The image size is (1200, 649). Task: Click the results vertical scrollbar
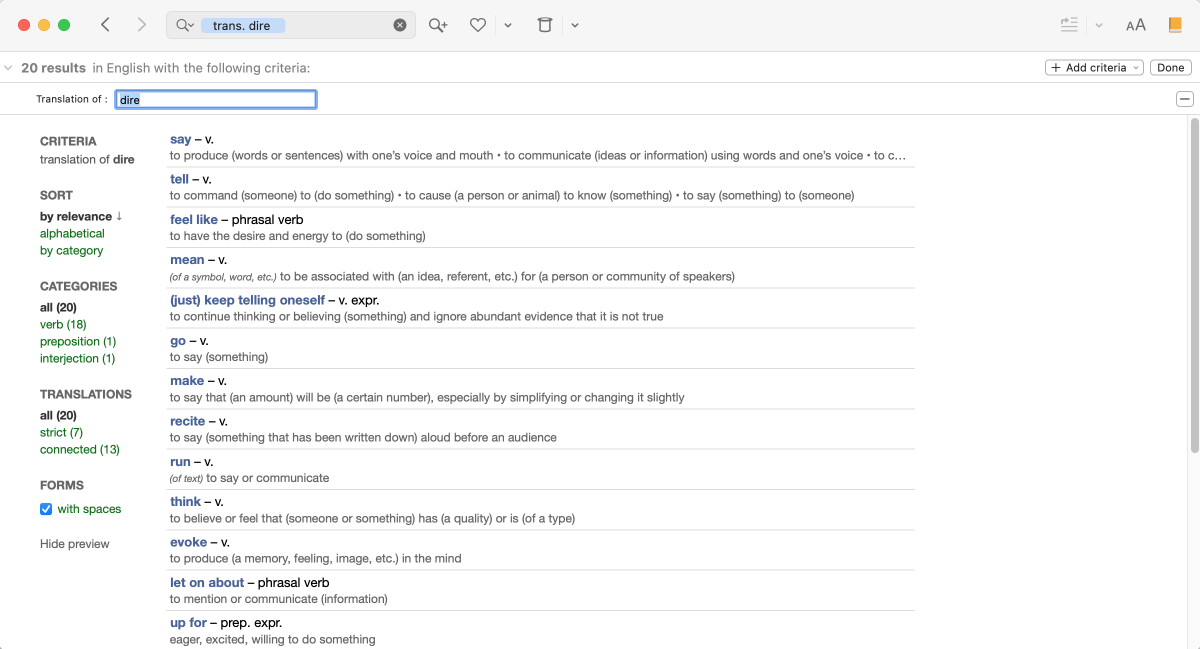(1193, 285)
